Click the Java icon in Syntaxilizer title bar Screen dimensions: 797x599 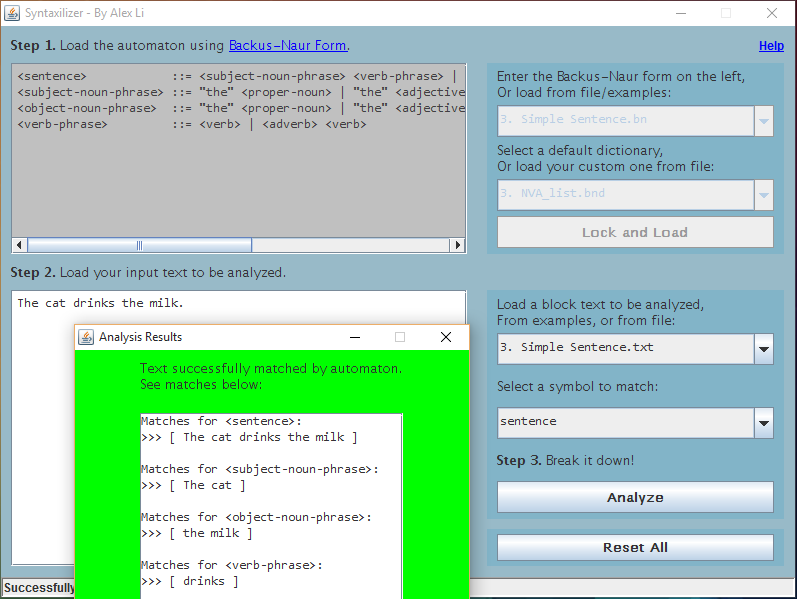(12, 13)
